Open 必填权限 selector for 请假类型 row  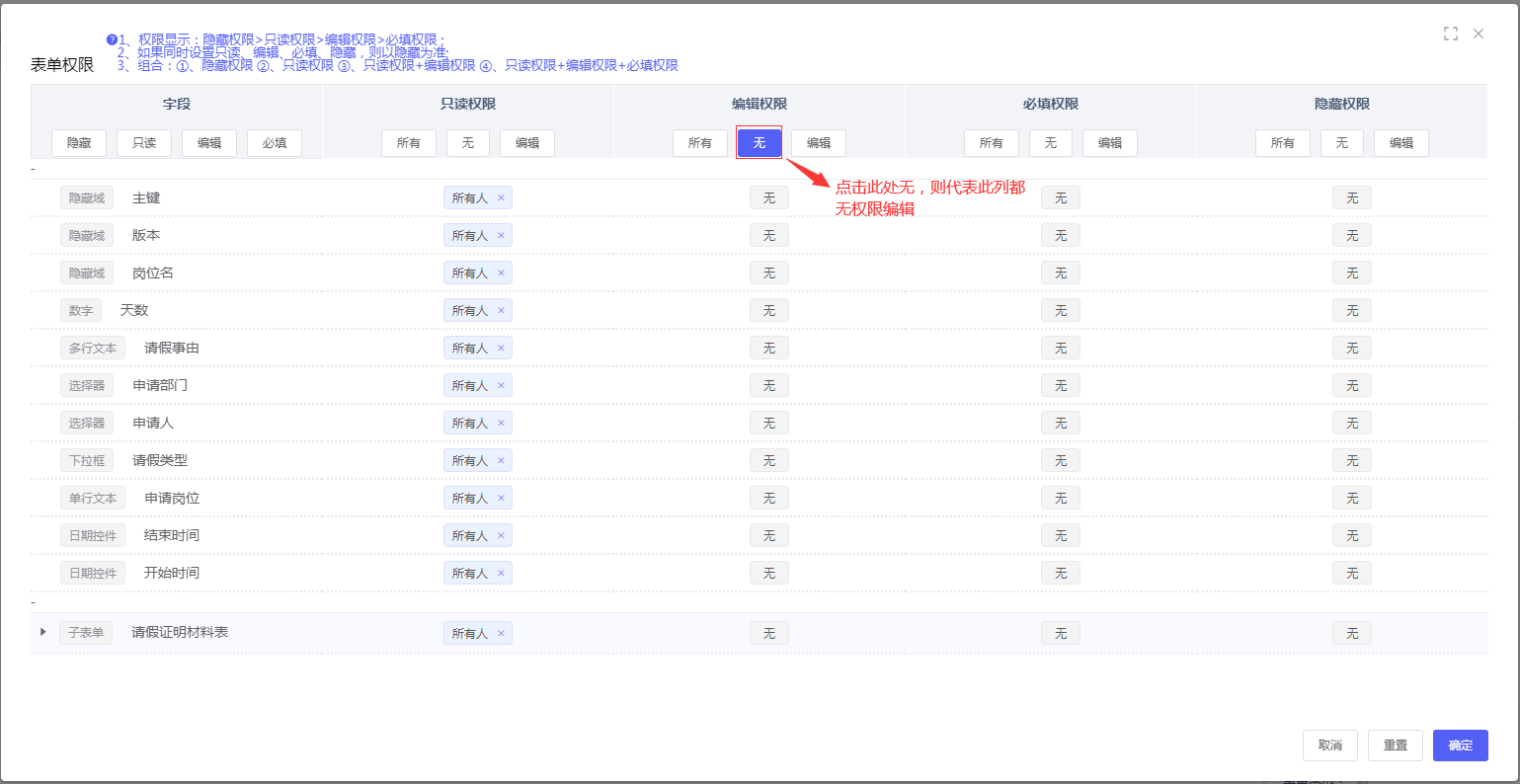click(1060, 460)
